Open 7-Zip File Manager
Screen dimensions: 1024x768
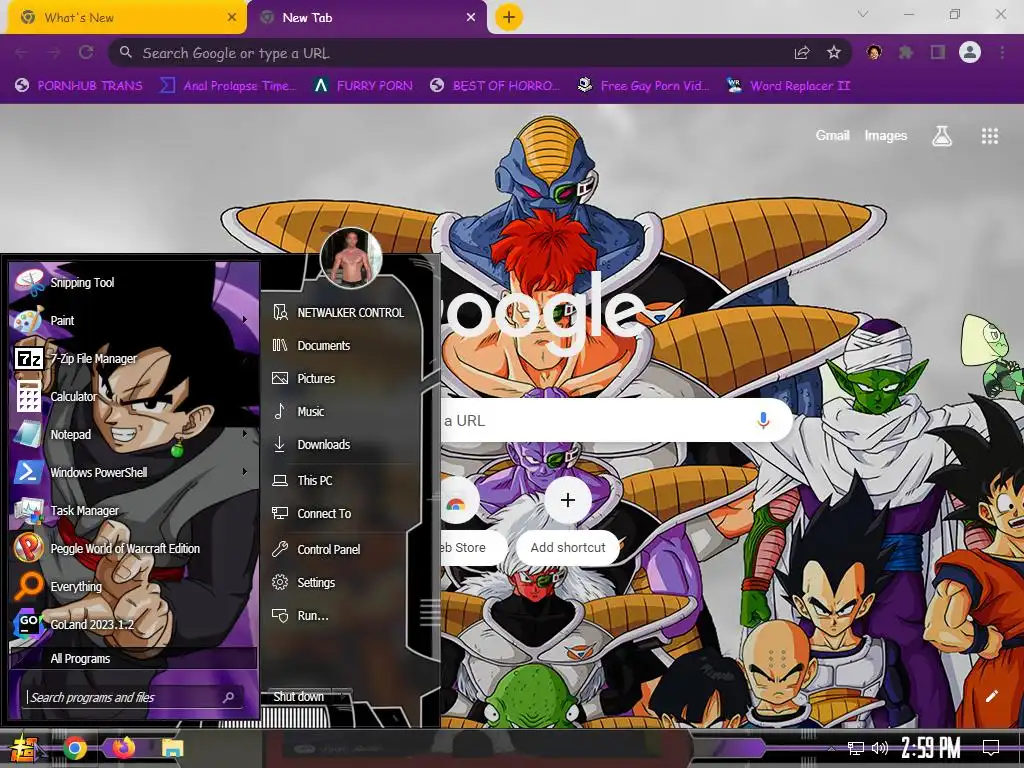pos(133,358)
